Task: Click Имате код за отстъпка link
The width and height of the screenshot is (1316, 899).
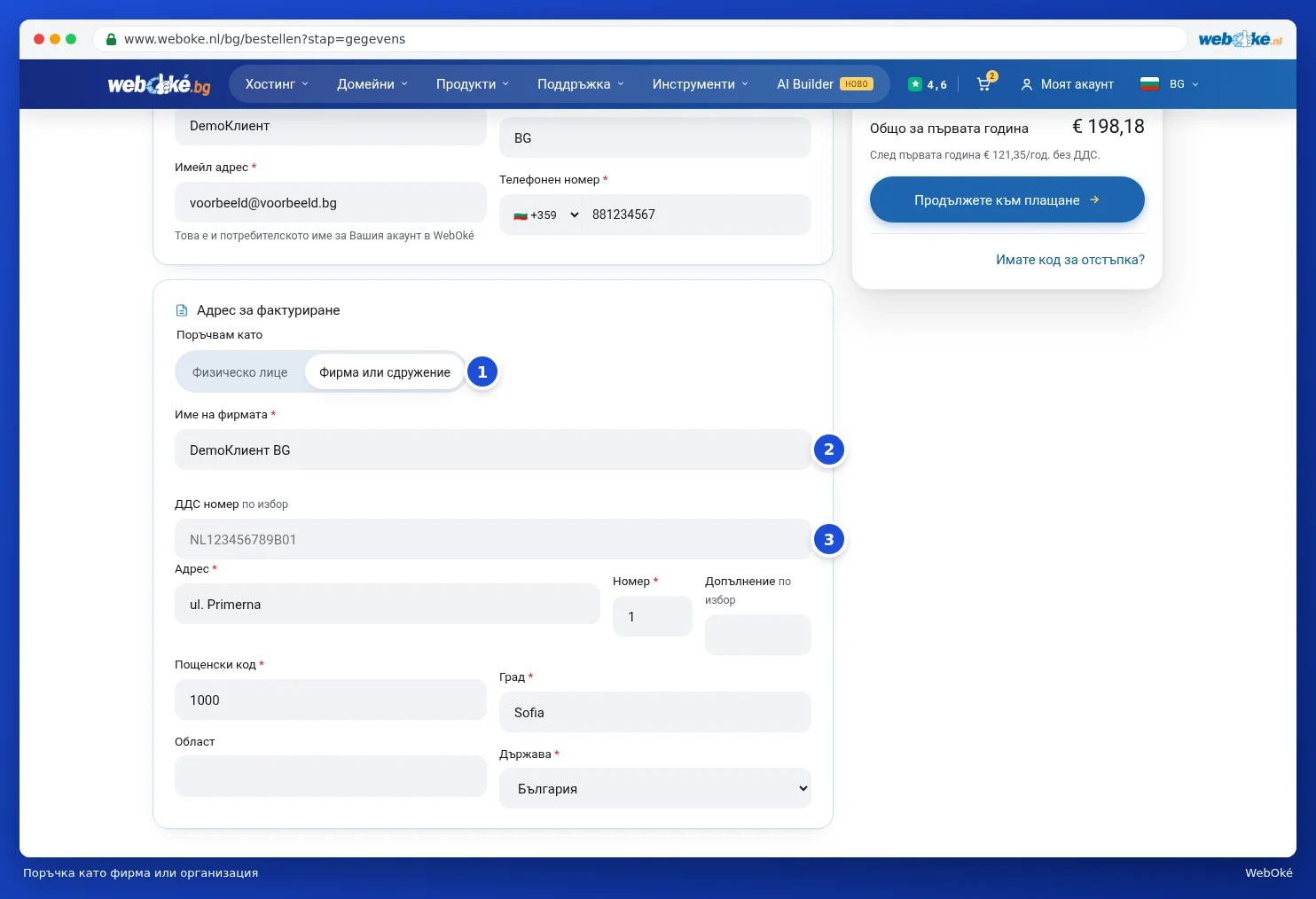Action: (1070, 260)
